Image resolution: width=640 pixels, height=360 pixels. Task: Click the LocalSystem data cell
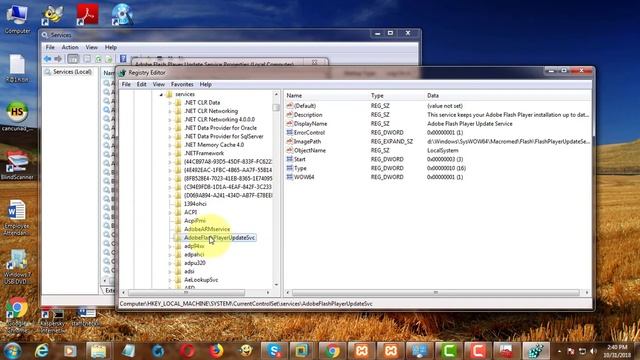(442, 150)
